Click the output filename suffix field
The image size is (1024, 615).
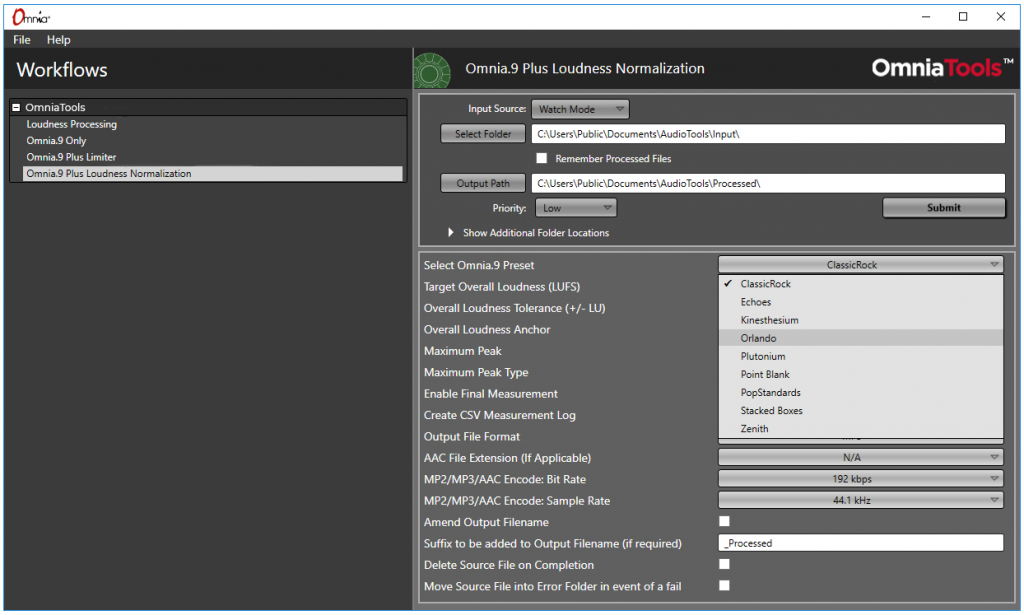coord(860,543)
